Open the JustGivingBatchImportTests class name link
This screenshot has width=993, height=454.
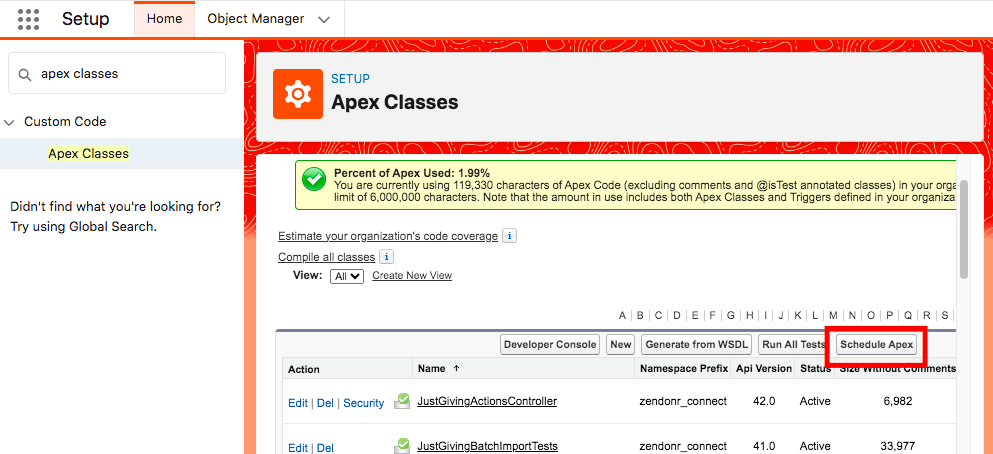tap(488, 446)
